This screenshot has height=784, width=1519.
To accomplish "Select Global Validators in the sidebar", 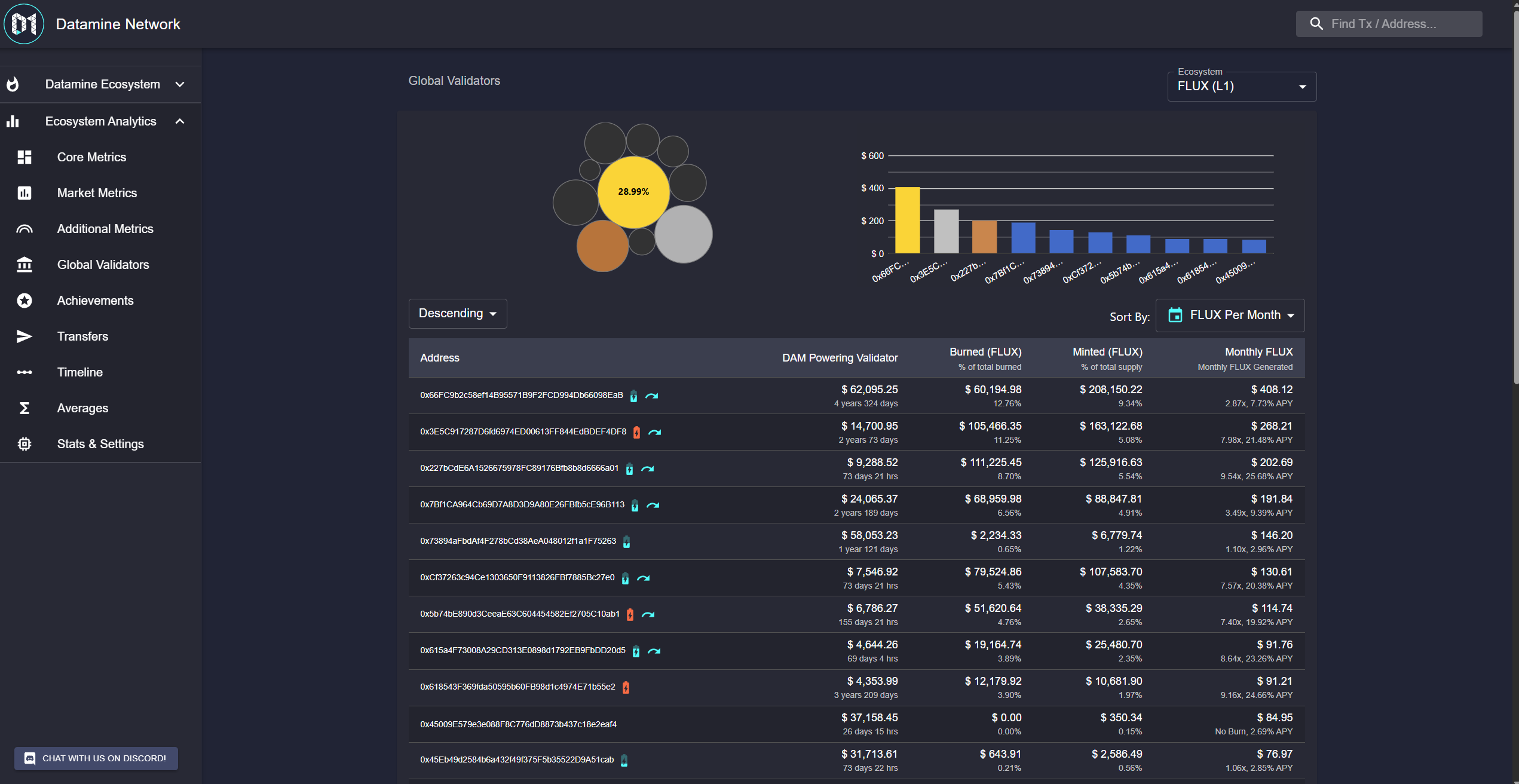I will pos(100,265).
